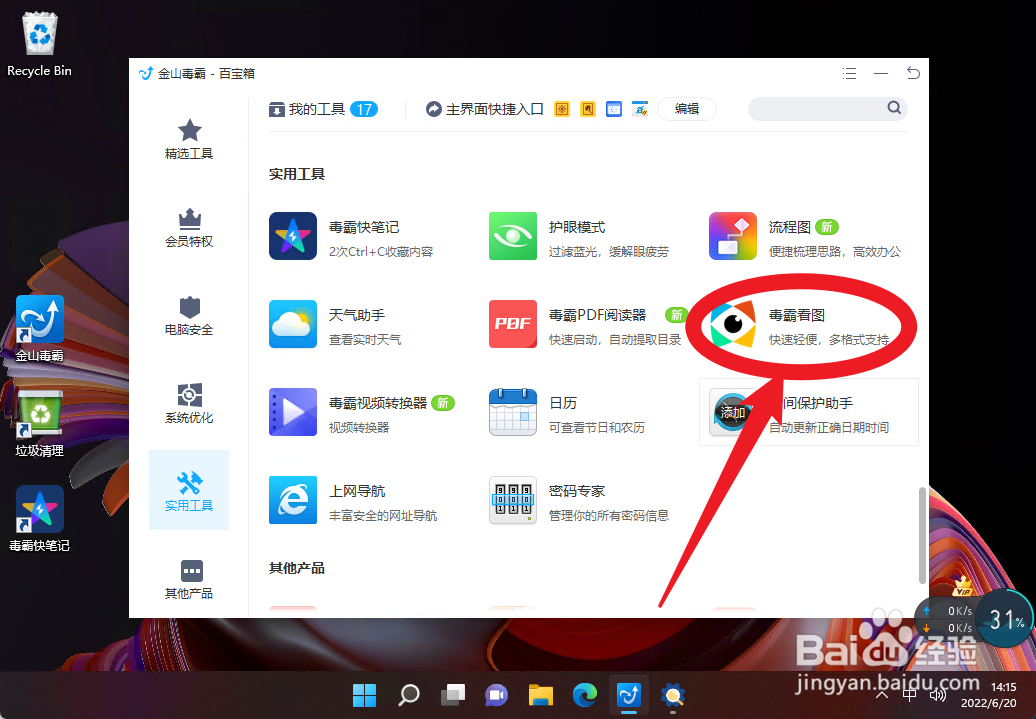The height and width of the screenshot is (719, 1036).
Task: Click 自动更新正确日期时间 description
Action: (x=829, y=428)
